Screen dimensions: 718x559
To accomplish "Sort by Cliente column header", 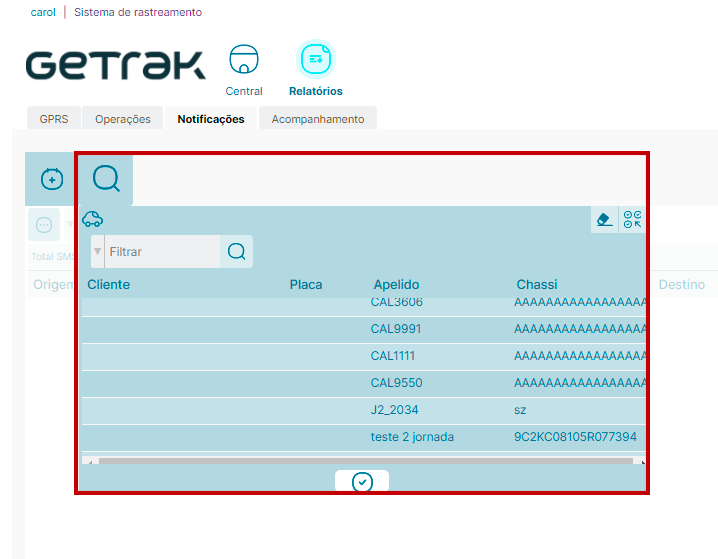I will [x=109, y=284].
